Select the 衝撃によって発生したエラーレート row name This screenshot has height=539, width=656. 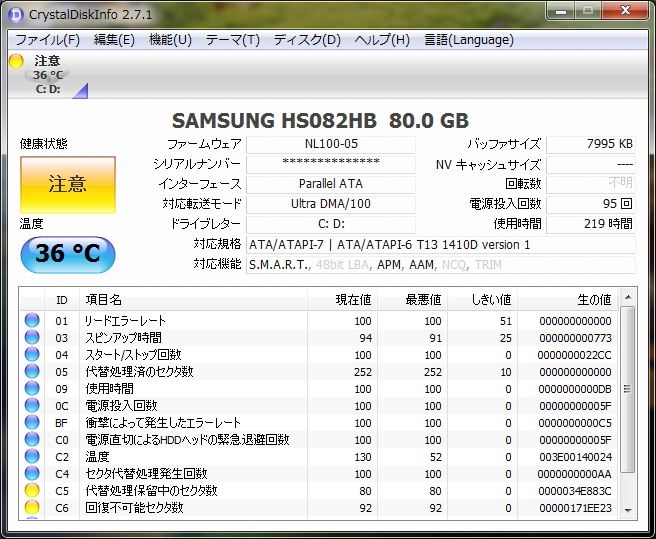[163, 423]
